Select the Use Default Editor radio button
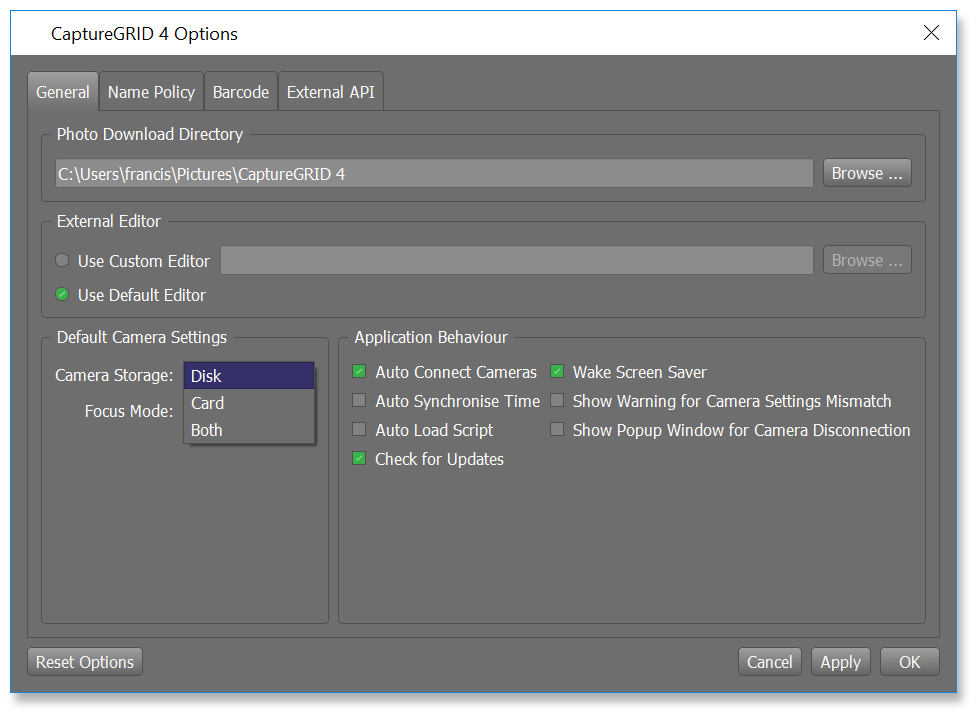 [x=63, y=295]
